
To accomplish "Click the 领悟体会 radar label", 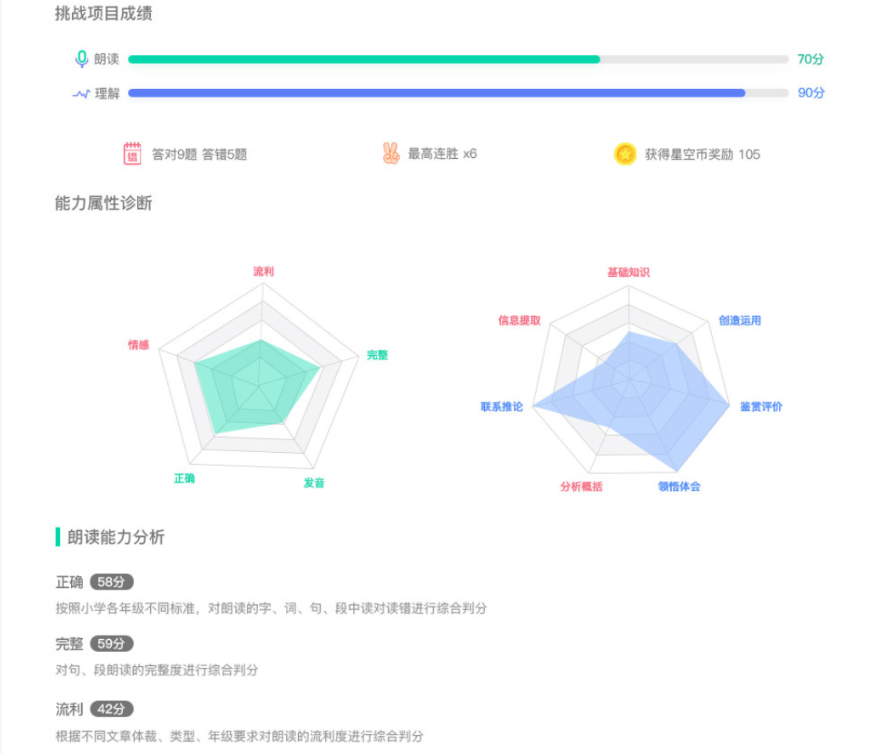I will pyautogui.click(x=679, y=487).
